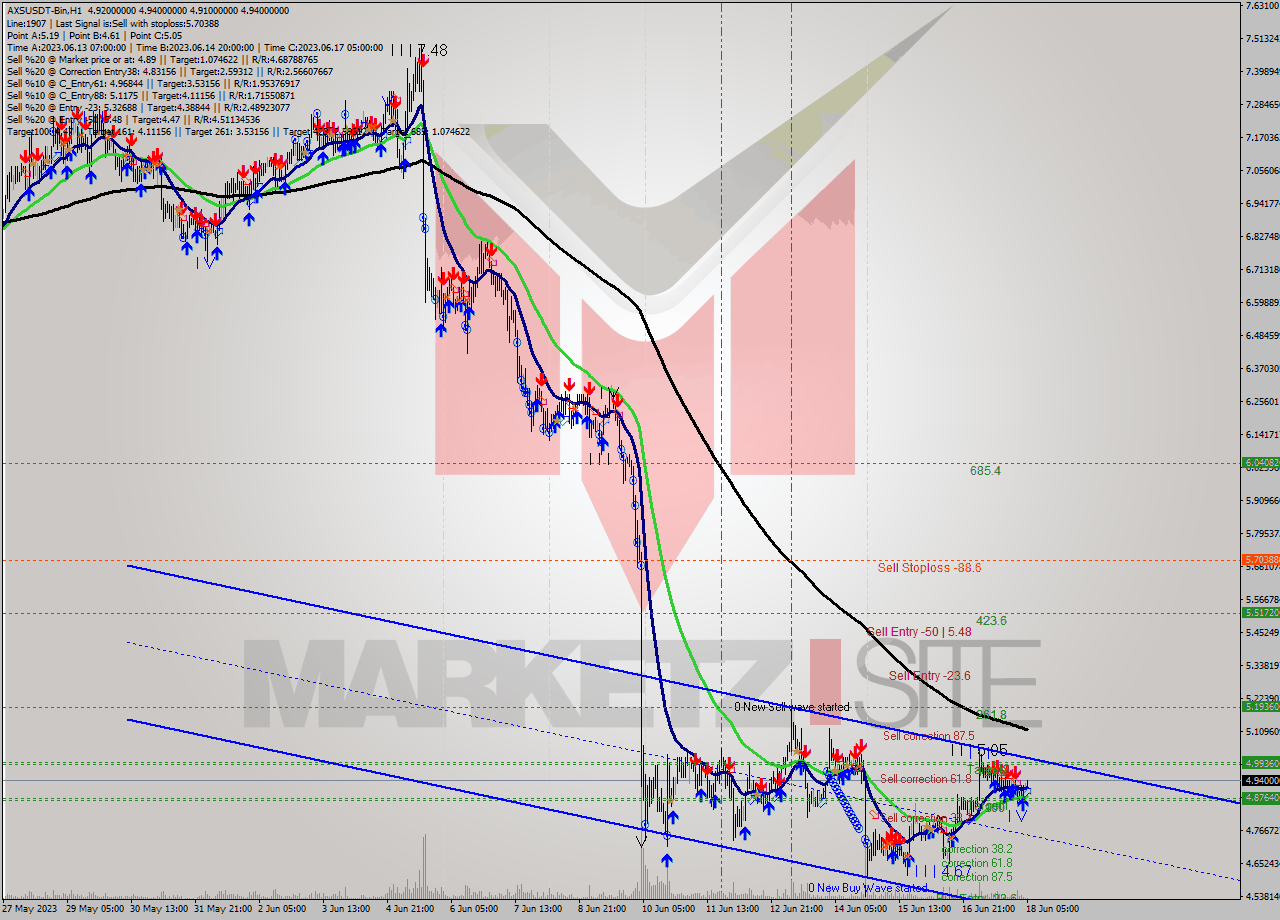Click the 4.67 wave low label
This screenshot has height=920, width=1280.
coord(957,872)
